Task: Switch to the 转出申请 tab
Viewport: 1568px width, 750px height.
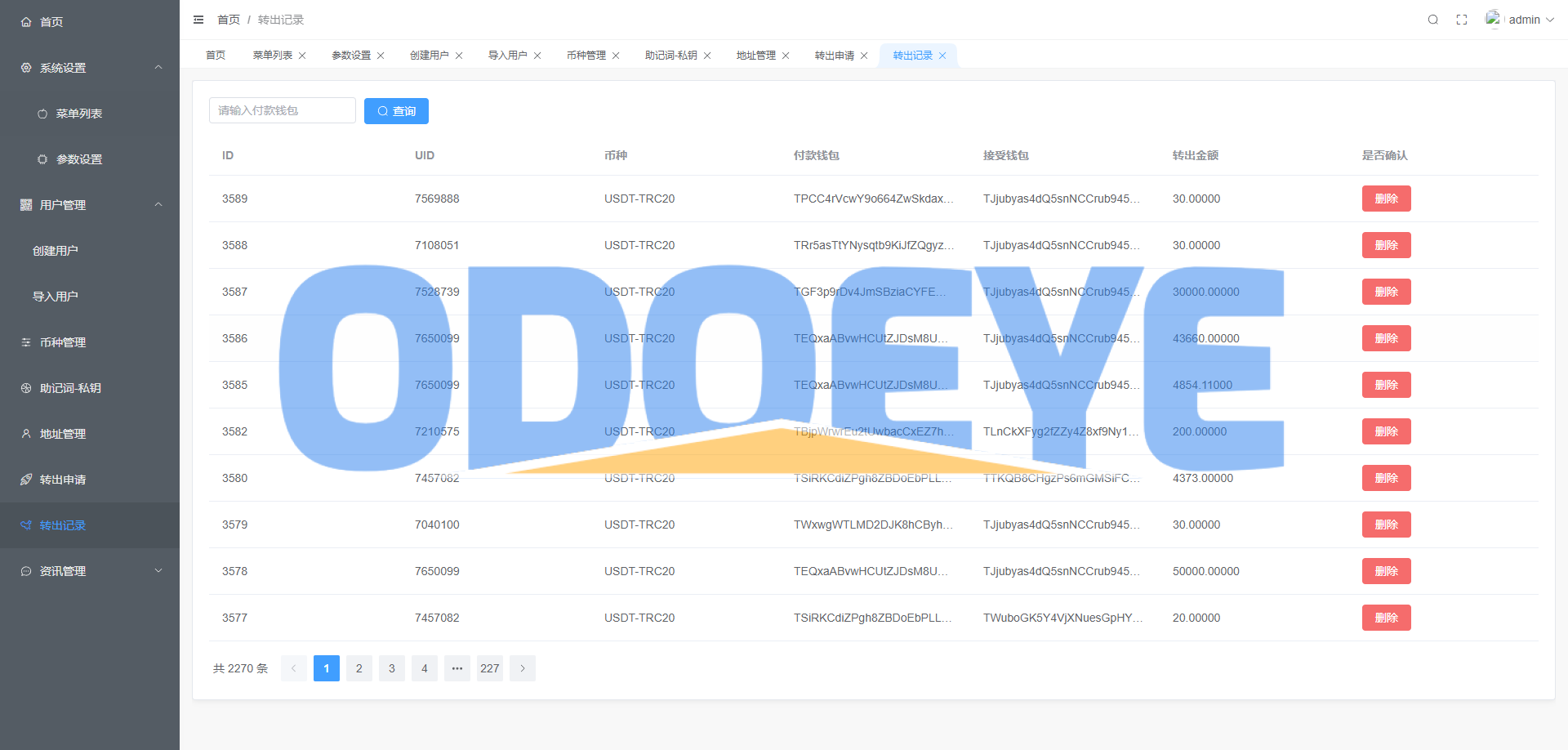Action: tap(835, 56)
